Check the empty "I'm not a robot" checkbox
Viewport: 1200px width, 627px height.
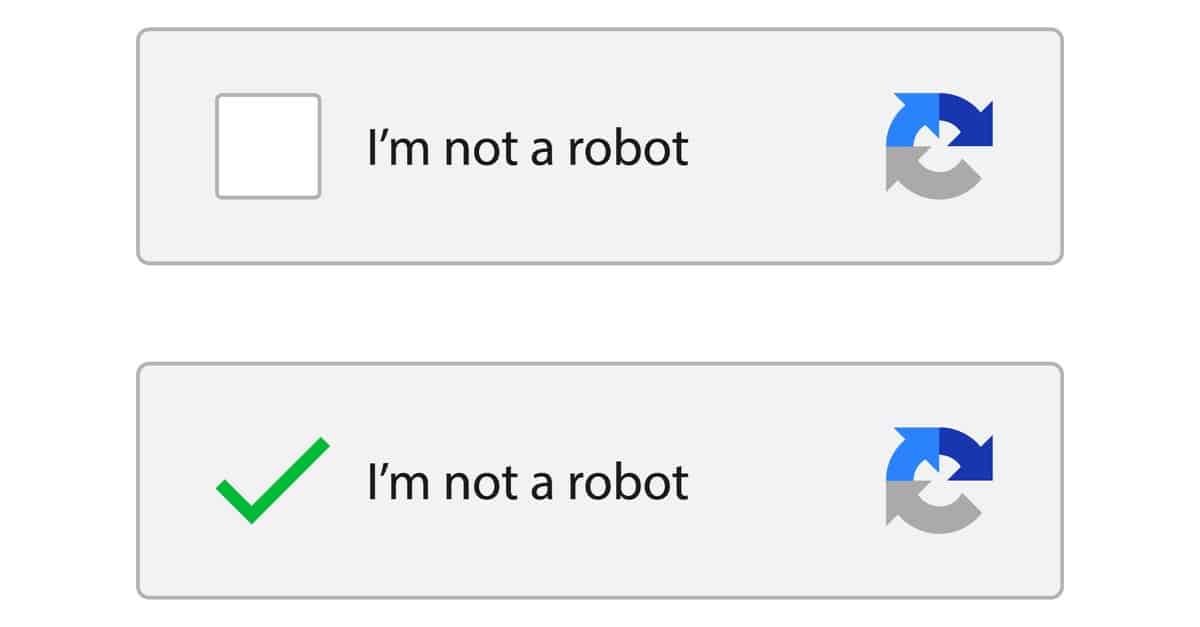268,146
